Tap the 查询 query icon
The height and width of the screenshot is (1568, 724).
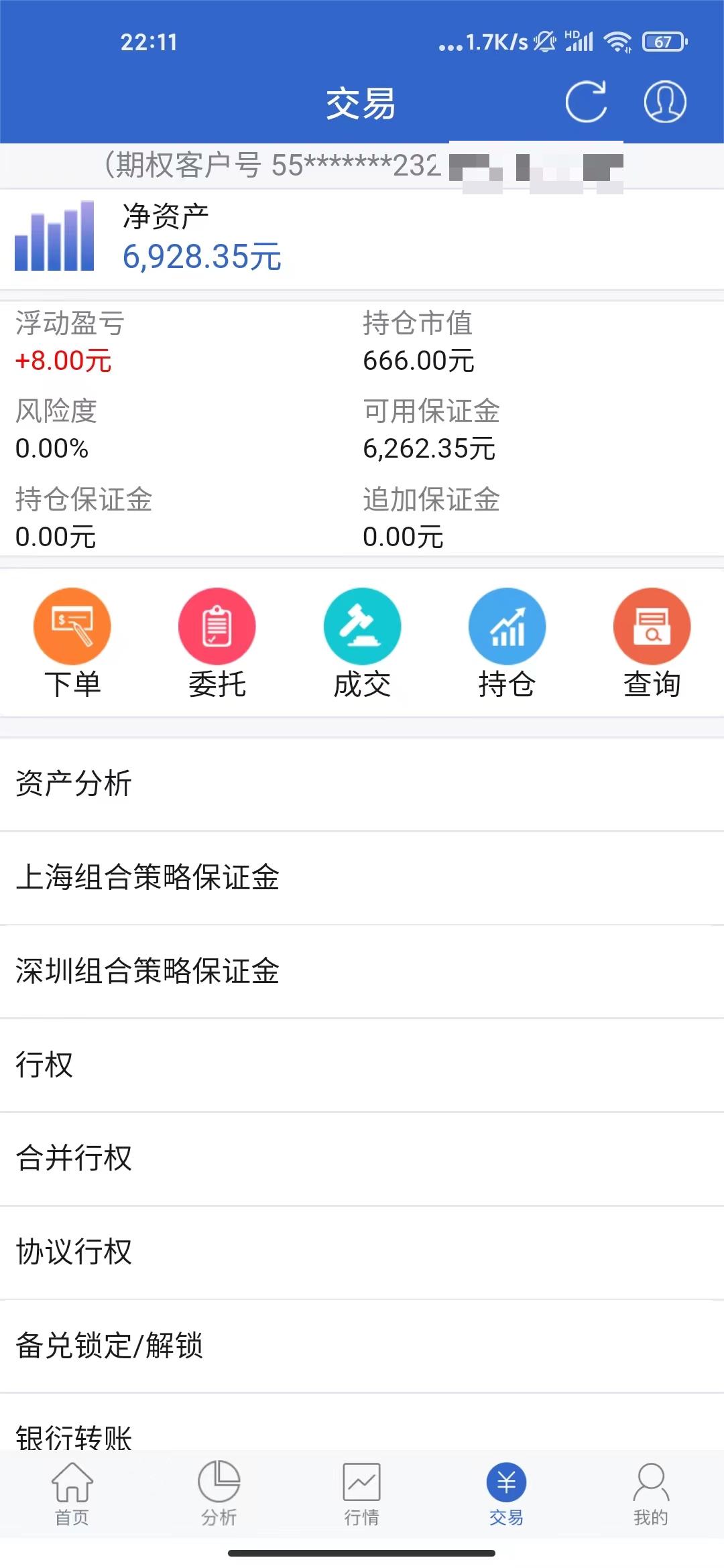click(652, 626)
